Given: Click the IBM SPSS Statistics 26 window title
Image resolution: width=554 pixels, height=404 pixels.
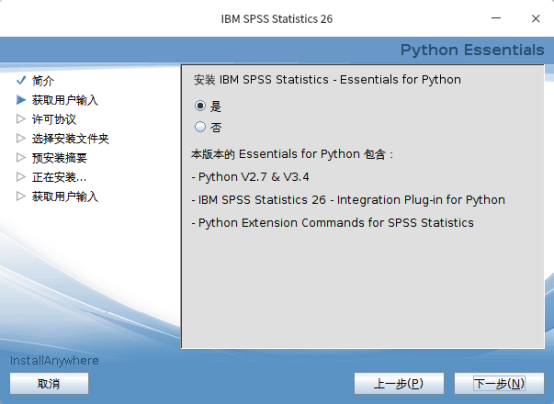Looking at the screenshot, I should (x=277, y=19).
